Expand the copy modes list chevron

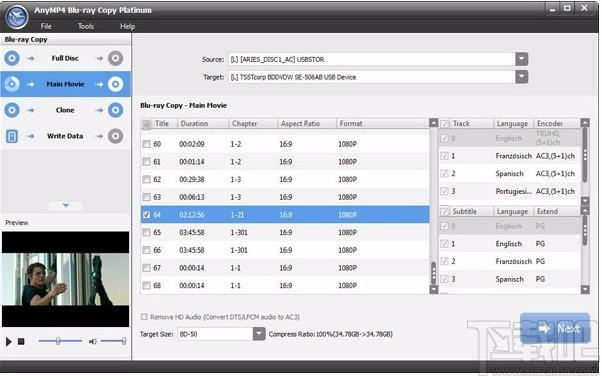[x=66, y=205]
